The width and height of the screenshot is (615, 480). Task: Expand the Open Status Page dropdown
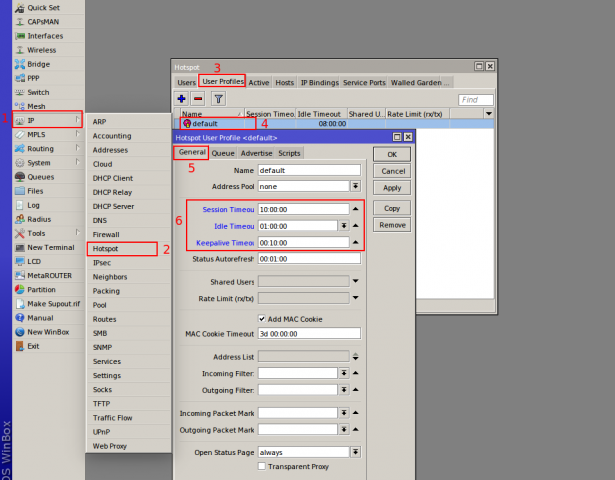[355, 452]
